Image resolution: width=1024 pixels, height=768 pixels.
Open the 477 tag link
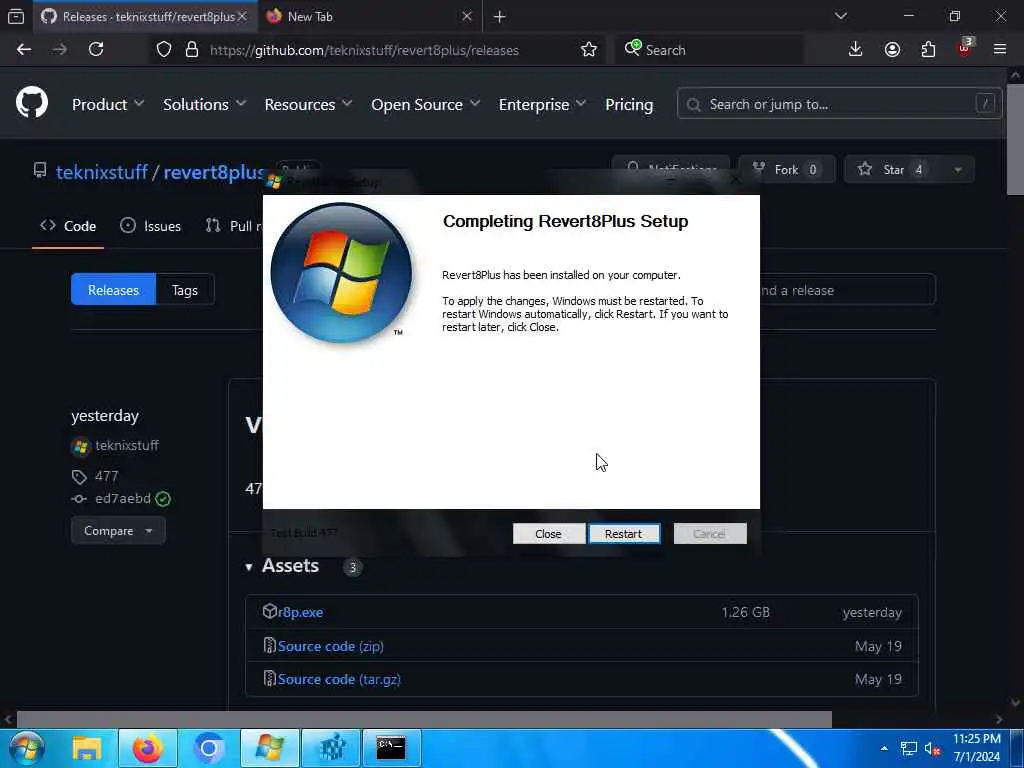coord(106,476)
